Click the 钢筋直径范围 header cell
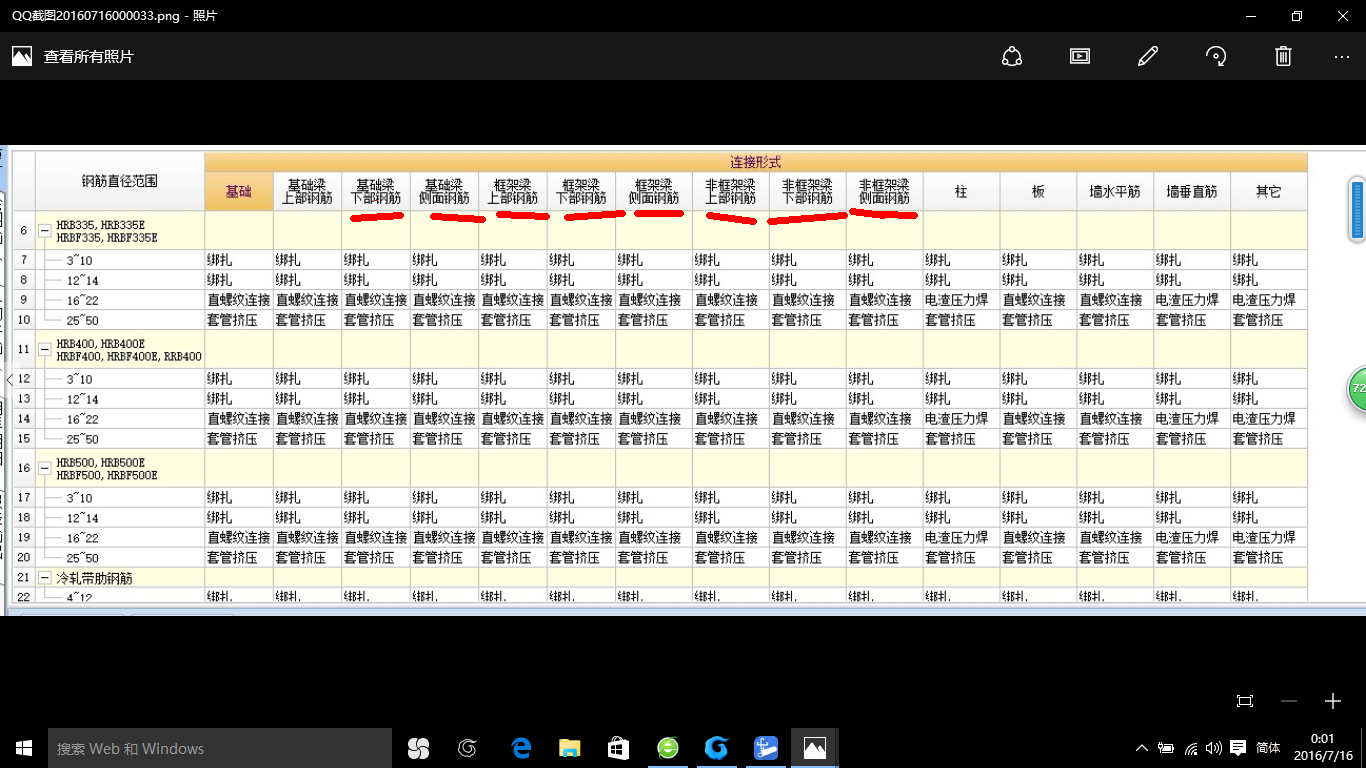 [x=120, y=182]
